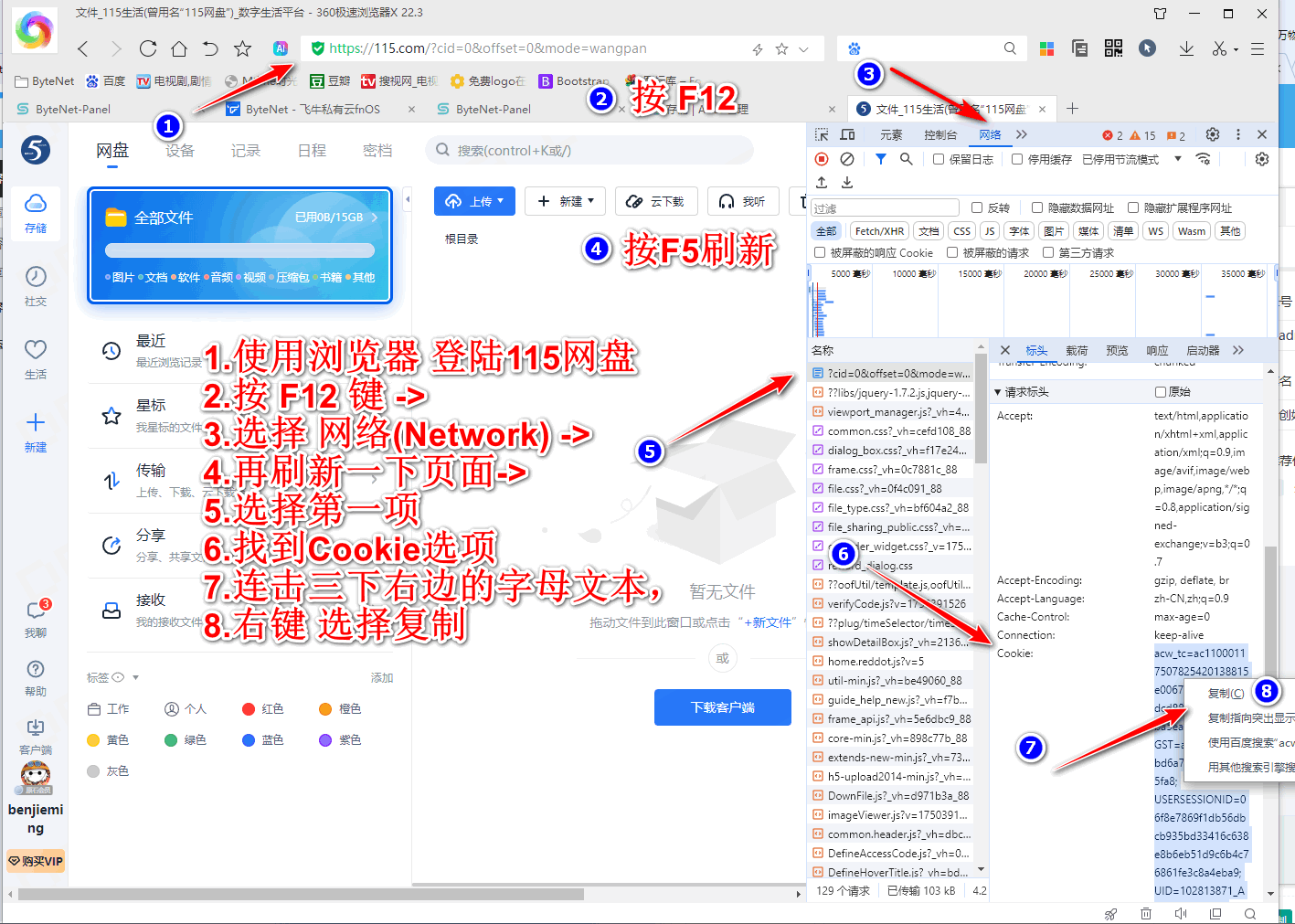Filter requests by Fetch/XHR type

[x=879, y=231]
